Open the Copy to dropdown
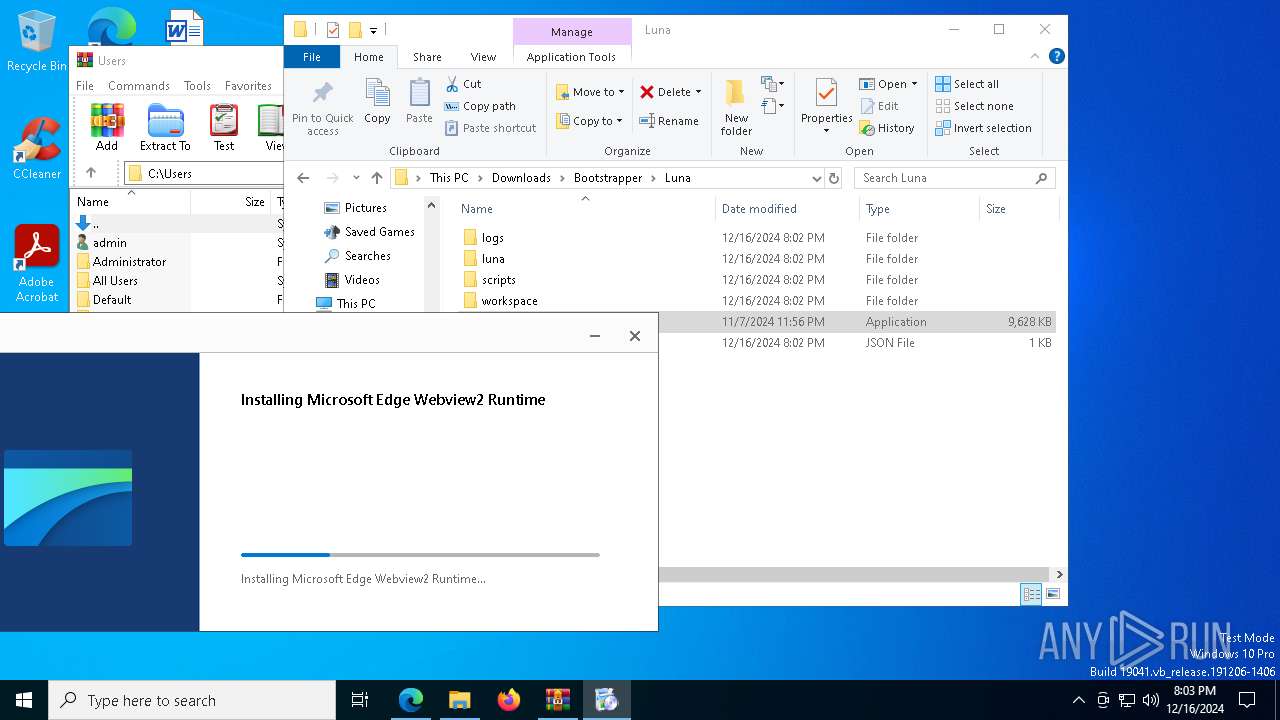Viewport: 1280px width, 720px height. tap(589, 121)
